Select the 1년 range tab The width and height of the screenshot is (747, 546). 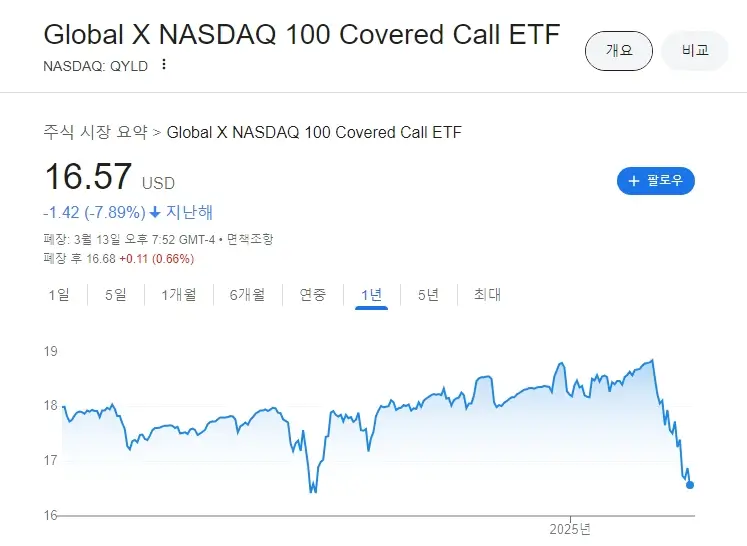pyautogui.click(x=371, y=294)
